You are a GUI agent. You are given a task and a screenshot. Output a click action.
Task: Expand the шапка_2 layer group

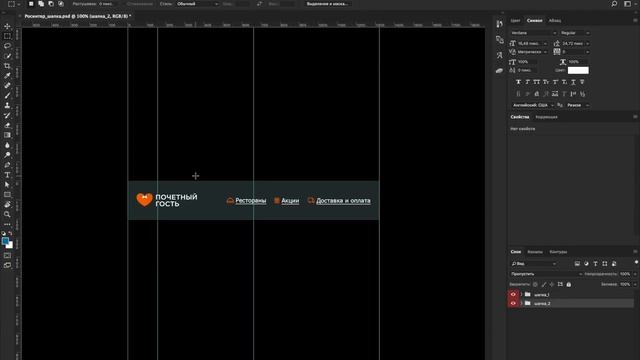pos(521,303)
